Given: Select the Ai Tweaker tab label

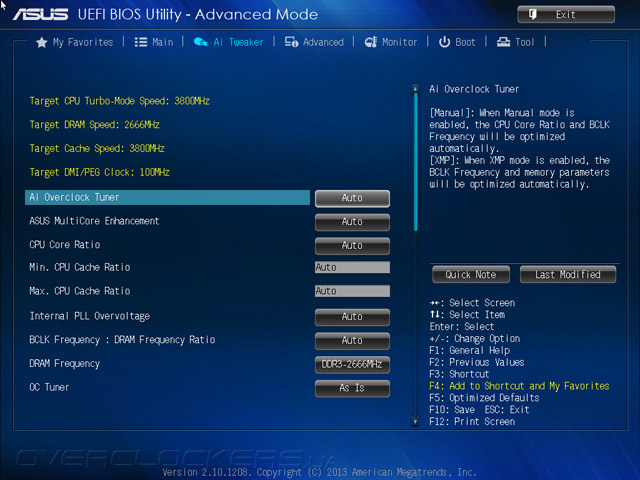Looking at the screenshot, I should tap(238, 42).
